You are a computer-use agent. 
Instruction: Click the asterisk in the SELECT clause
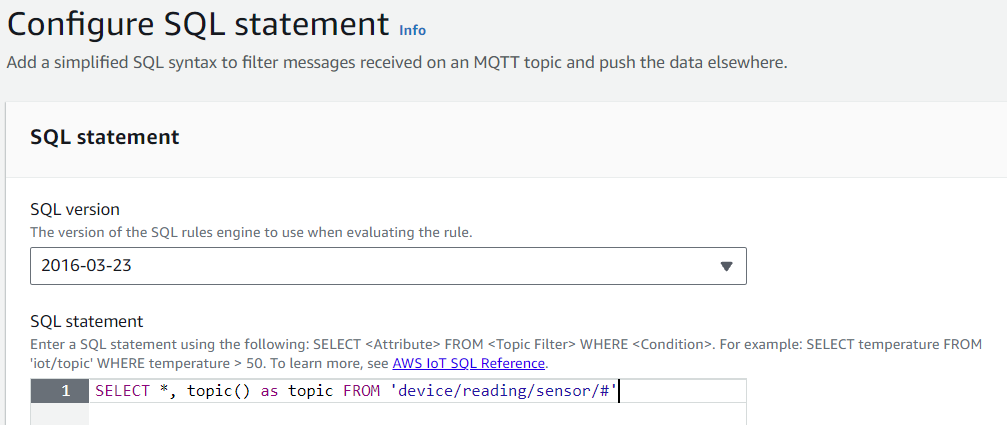163,389
